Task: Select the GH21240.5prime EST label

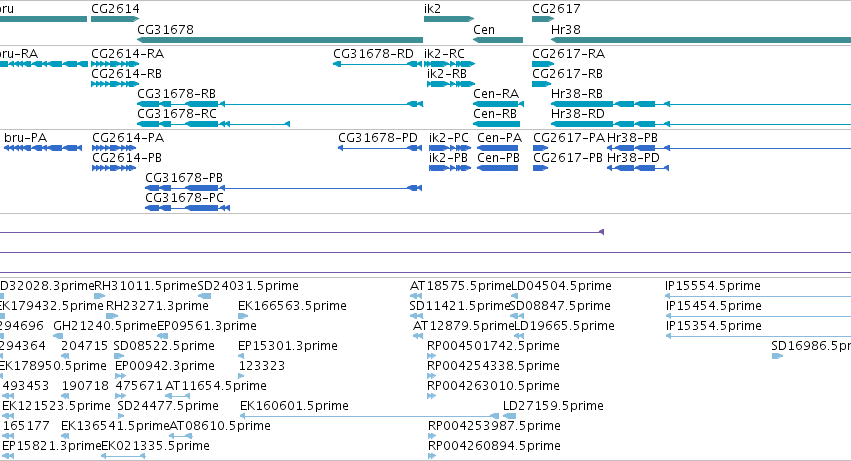Action: [105, 326]
